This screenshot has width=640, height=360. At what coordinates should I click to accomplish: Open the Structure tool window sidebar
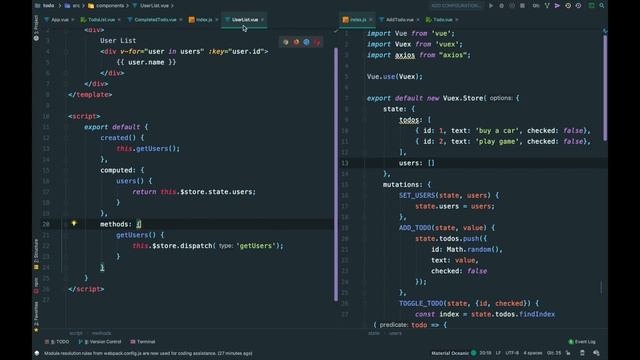(36, 254)
